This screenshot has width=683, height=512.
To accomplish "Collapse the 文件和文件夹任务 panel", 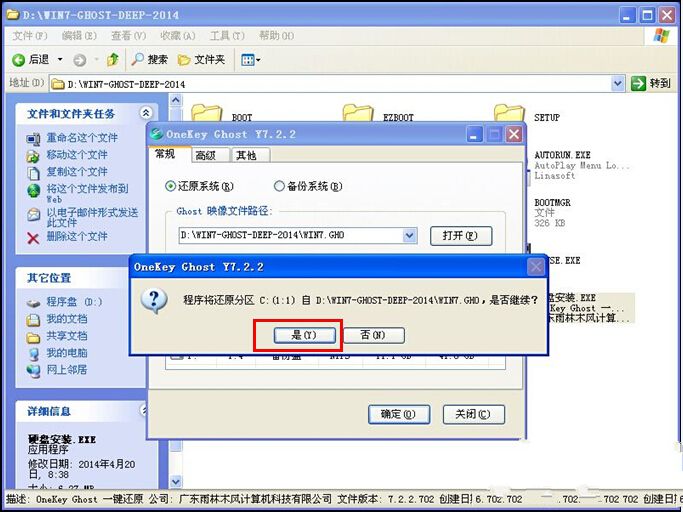I will [x=147, y=114].
